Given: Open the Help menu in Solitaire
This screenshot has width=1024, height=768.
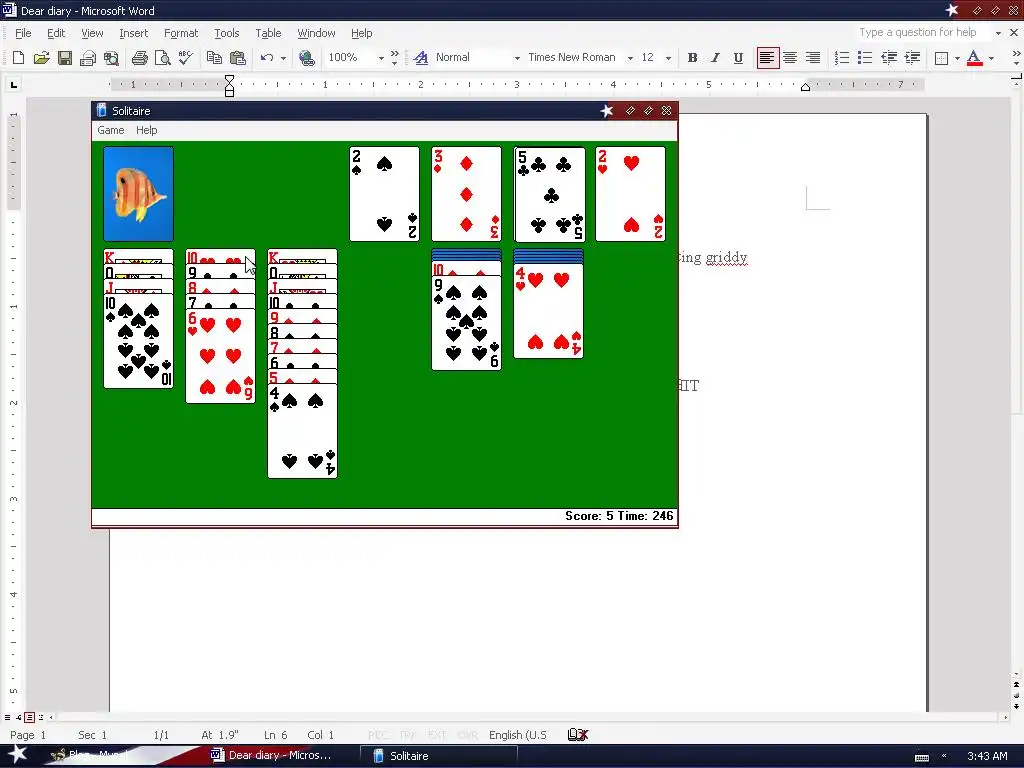Looking at the screenshot, I should [x=146, y=130].
